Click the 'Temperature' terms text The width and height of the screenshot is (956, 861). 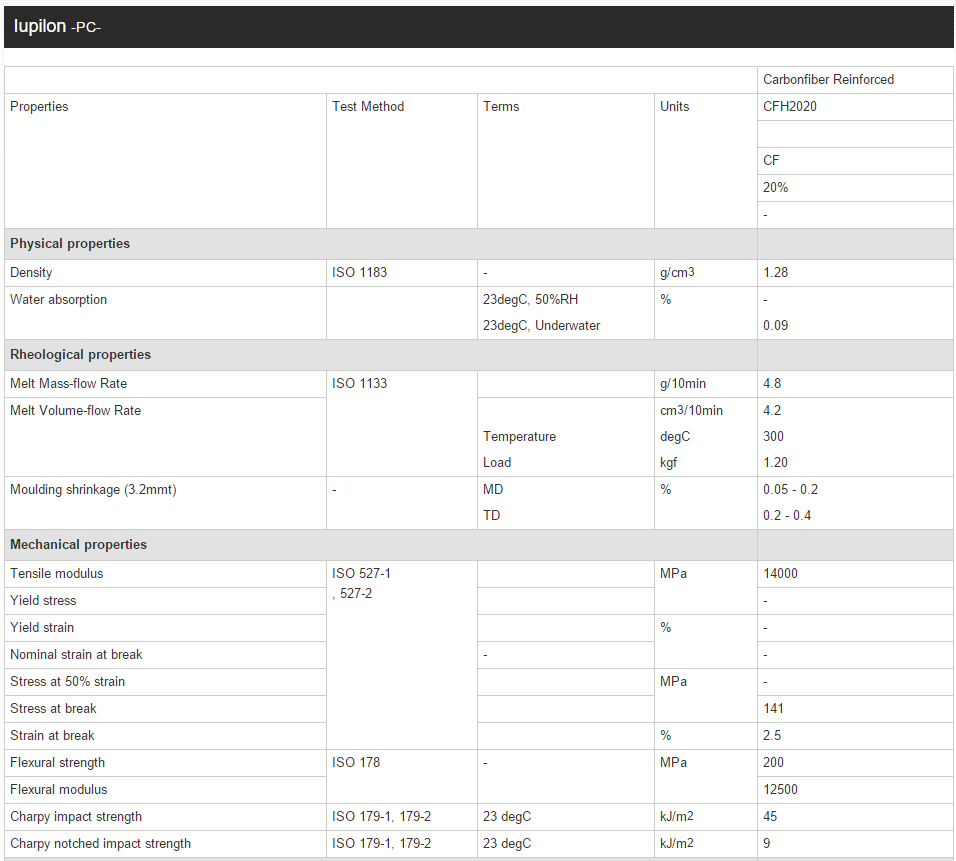coord(519,437)
